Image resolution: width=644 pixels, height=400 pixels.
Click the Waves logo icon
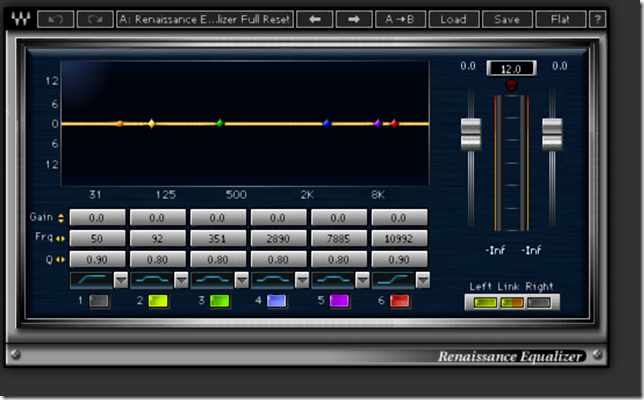pos(19,19)
